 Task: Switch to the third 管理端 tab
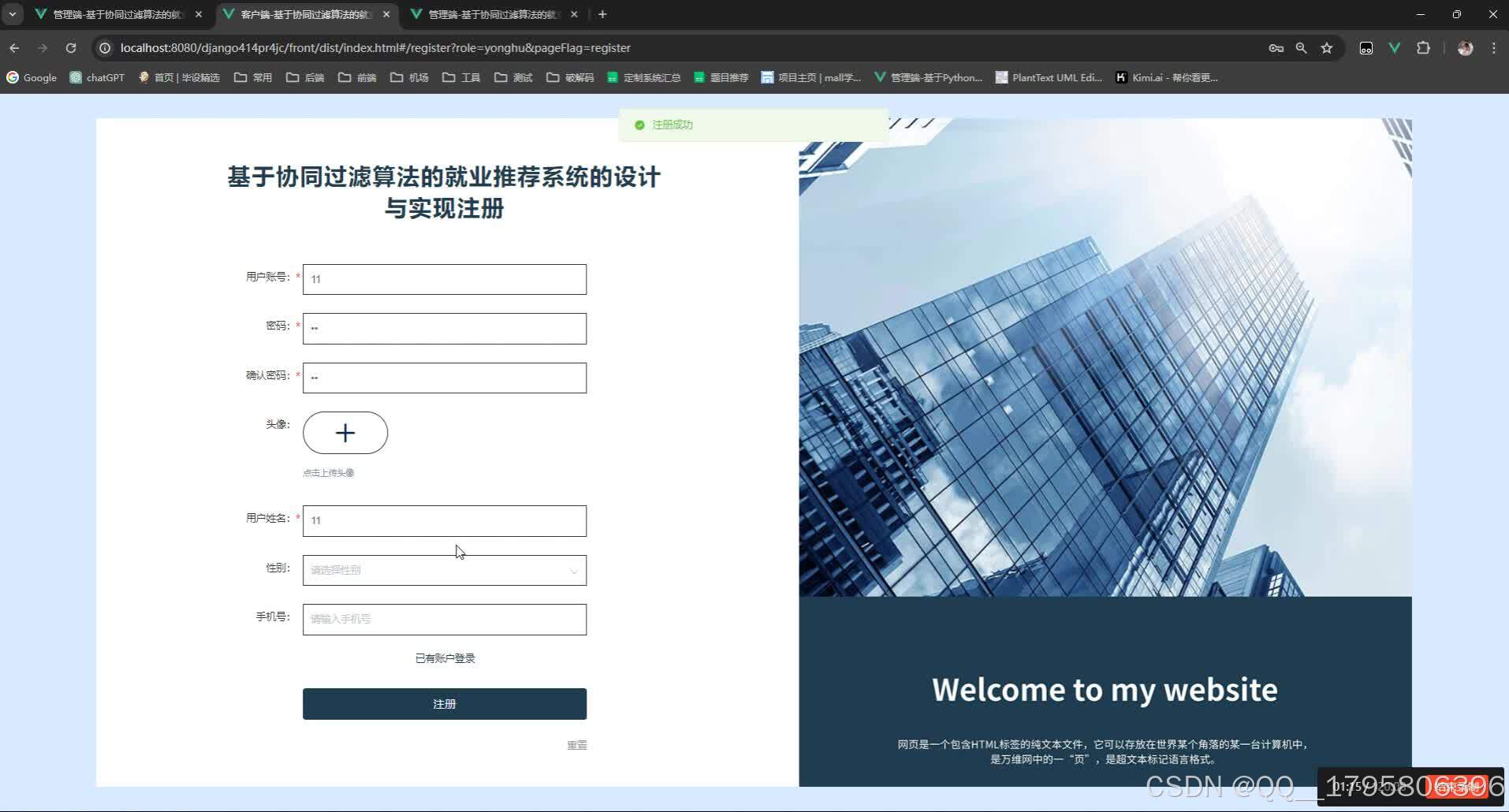[493, 14]
